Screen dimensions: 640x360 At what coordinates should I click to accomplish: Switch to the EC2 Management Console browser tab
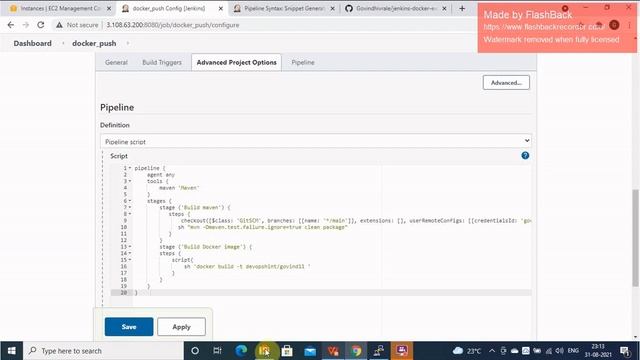[60, 8]
